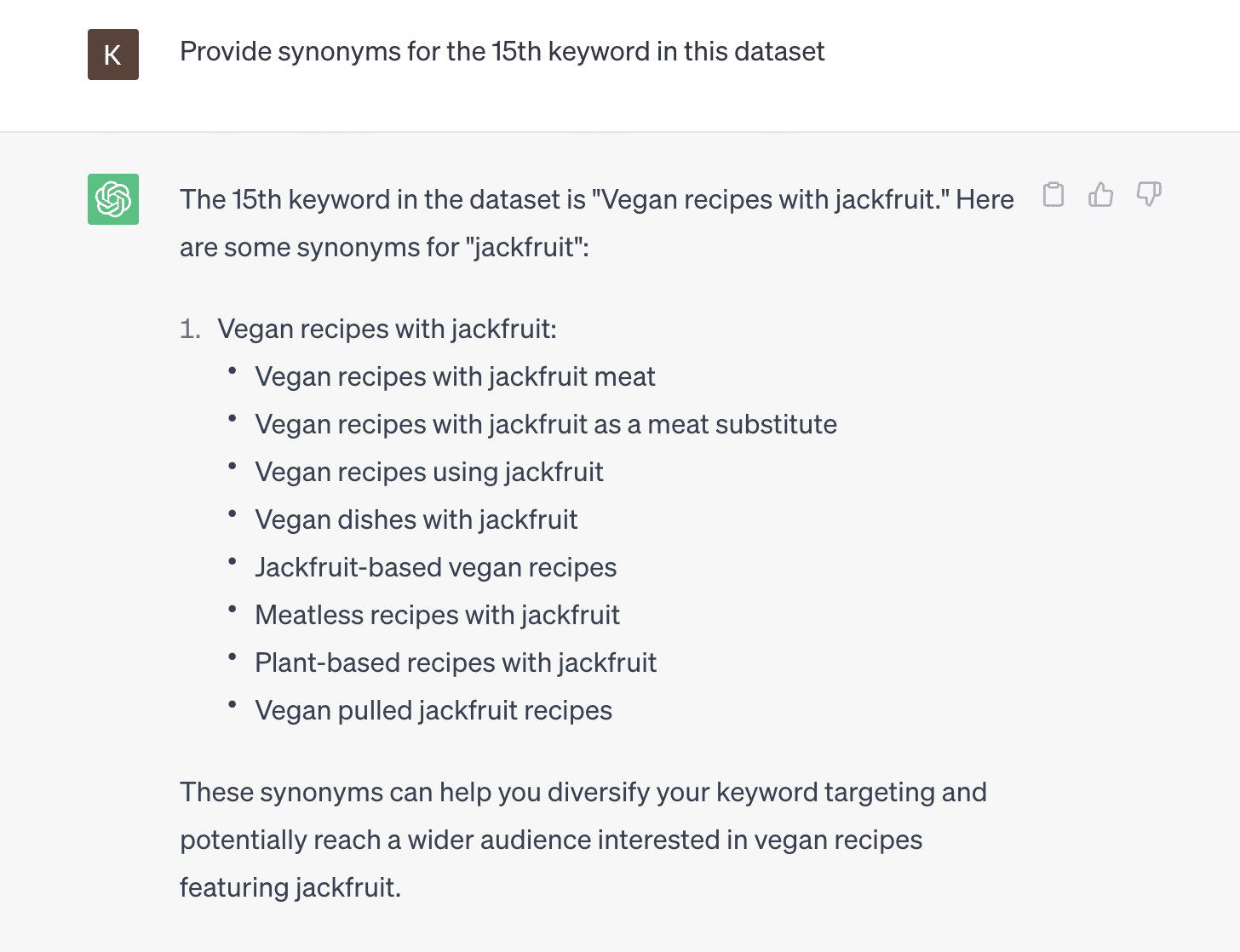The height and width of the screenshot is (952, 1240).
Task: Click "Plant-based recipes with jackfruit" bullet
Action: tap(456, 662)
